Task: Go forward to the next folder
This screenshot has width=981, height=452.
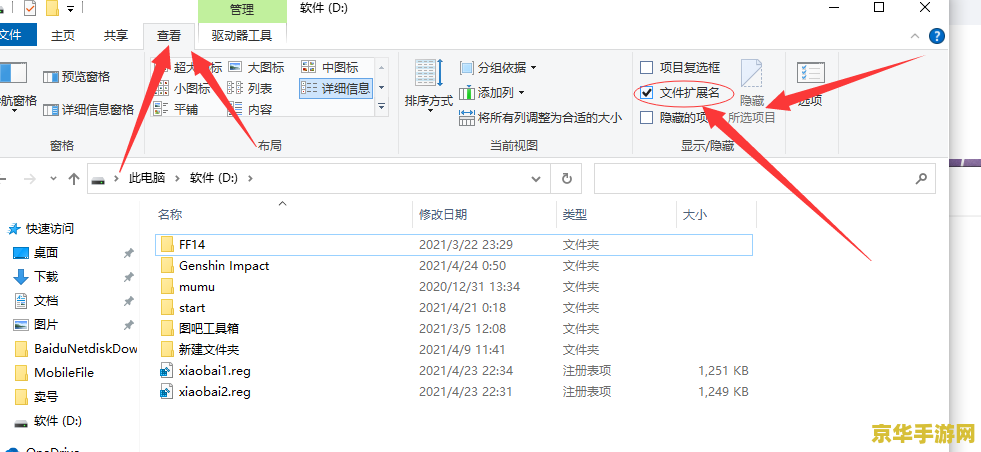Action: pyautogui.click(x=29, y=179)
